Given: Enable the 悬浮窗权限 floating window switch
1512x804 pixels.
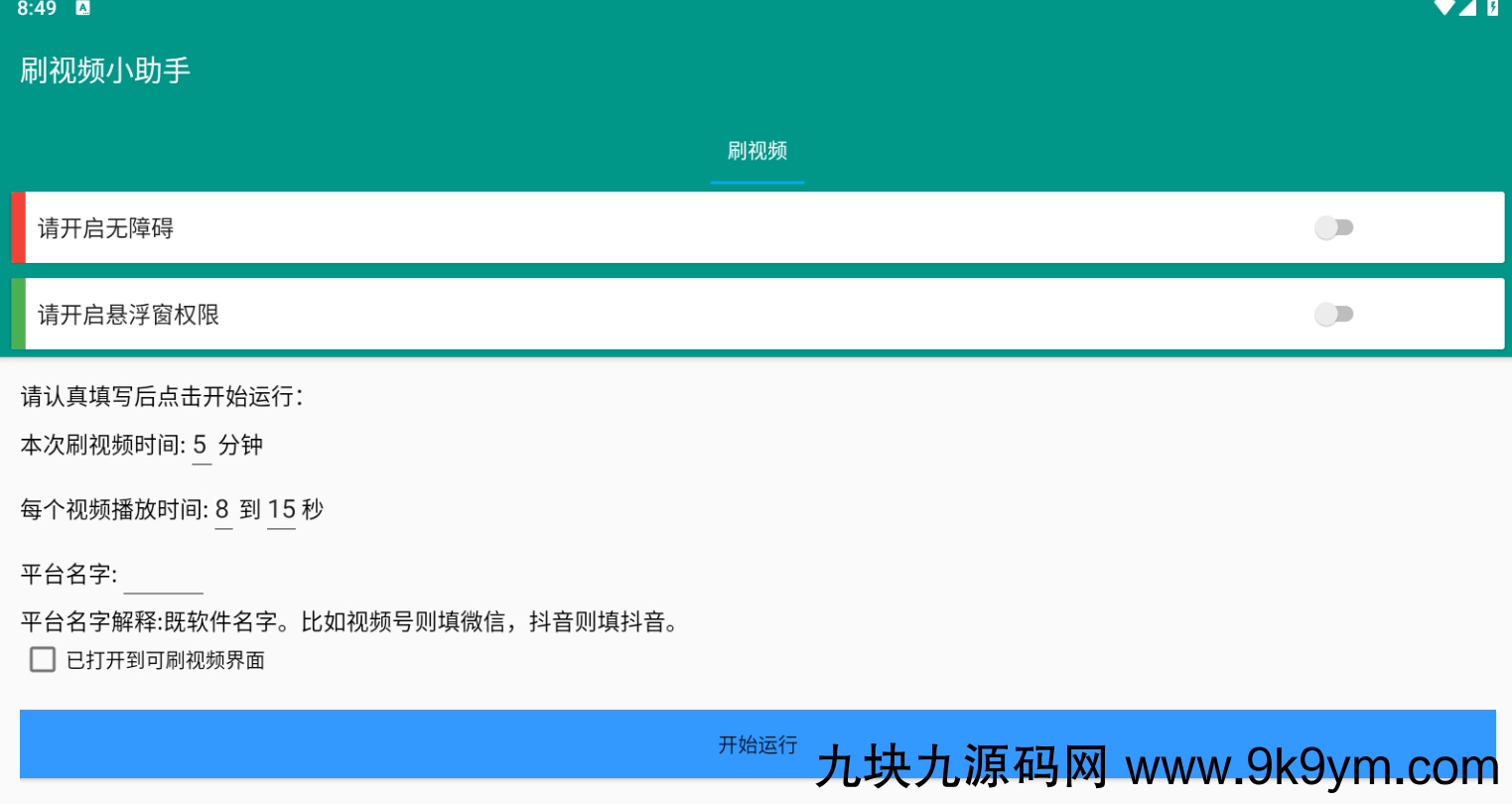Looking at the screenshot, I should 1334,314.
